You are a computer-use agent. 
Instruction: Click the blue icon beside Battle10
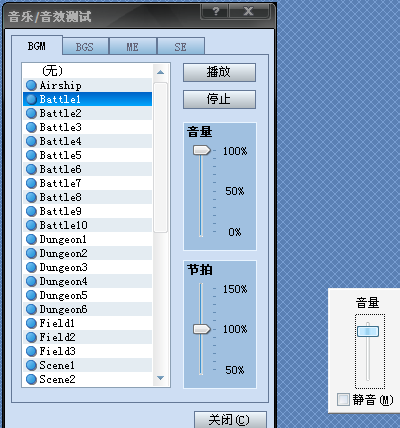point(31,225)
